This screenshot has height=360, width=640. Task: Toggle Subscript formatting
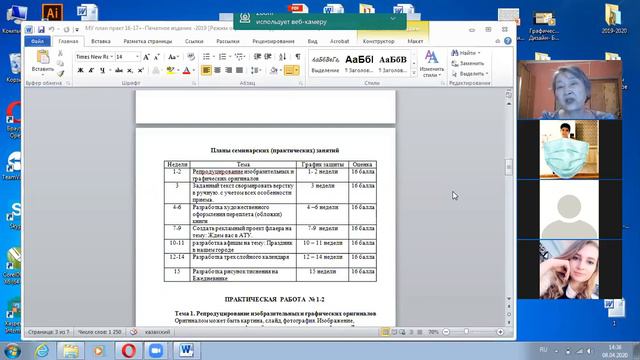130,70
